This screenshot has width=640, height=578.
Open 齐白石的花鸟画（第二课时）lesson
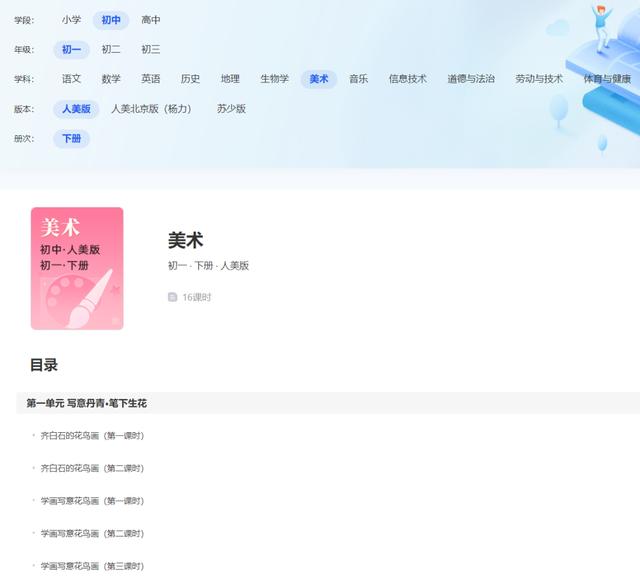[x=92, y=468]
